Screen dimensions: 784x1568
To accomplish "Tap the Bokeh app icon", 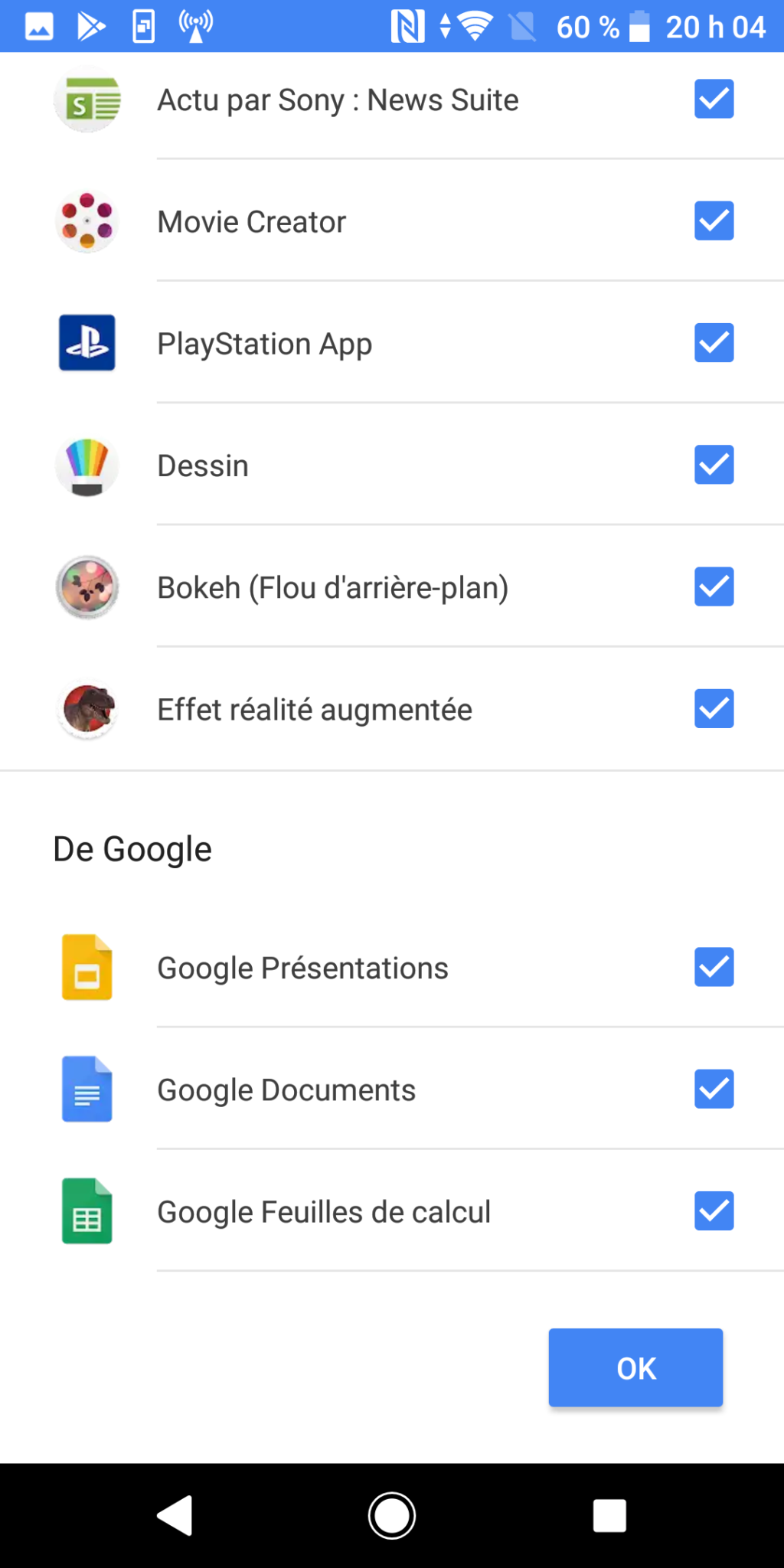I will point(87,587).
